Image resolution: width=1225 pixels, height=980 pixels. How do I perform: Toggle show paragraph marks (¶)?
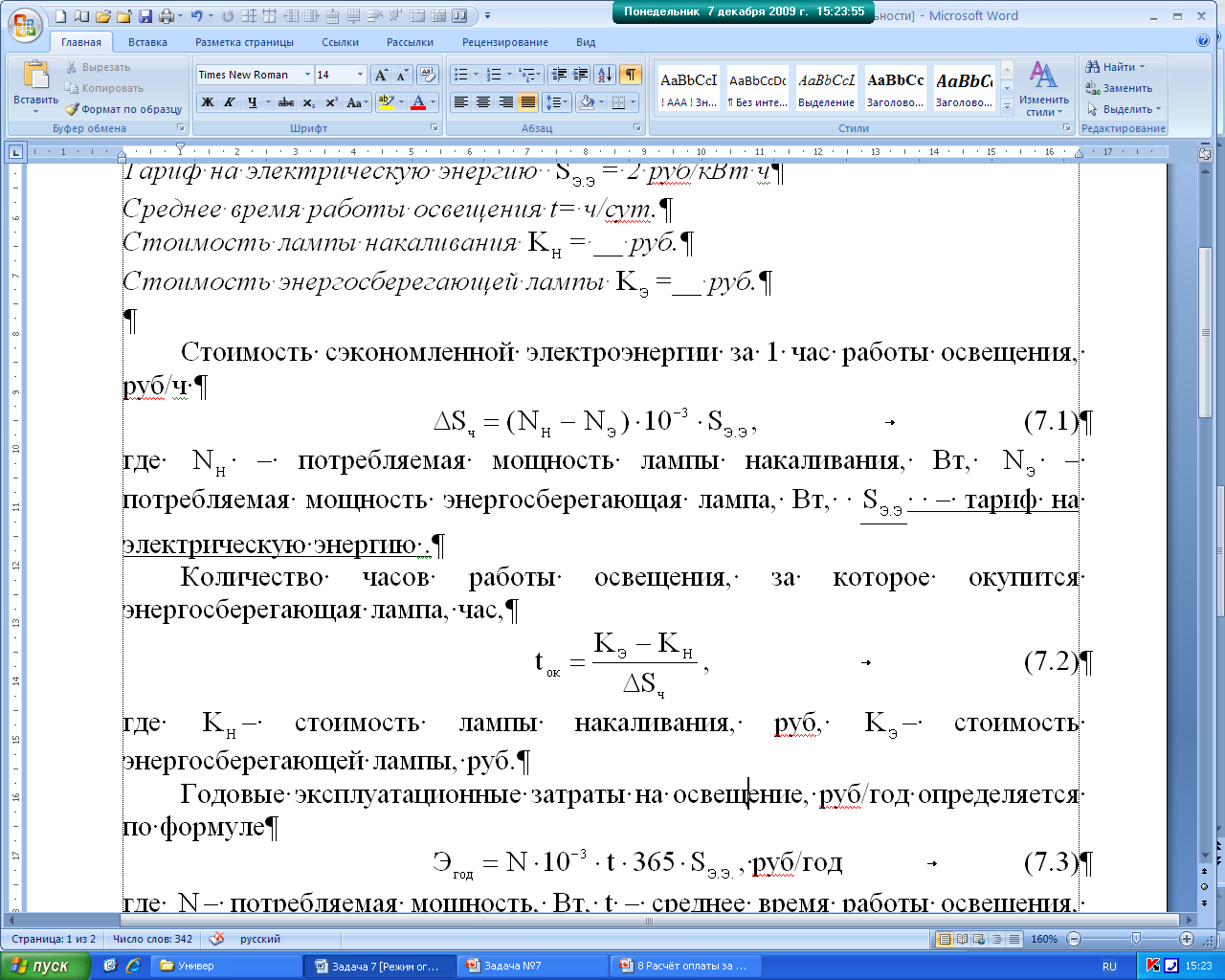point(631,75)
